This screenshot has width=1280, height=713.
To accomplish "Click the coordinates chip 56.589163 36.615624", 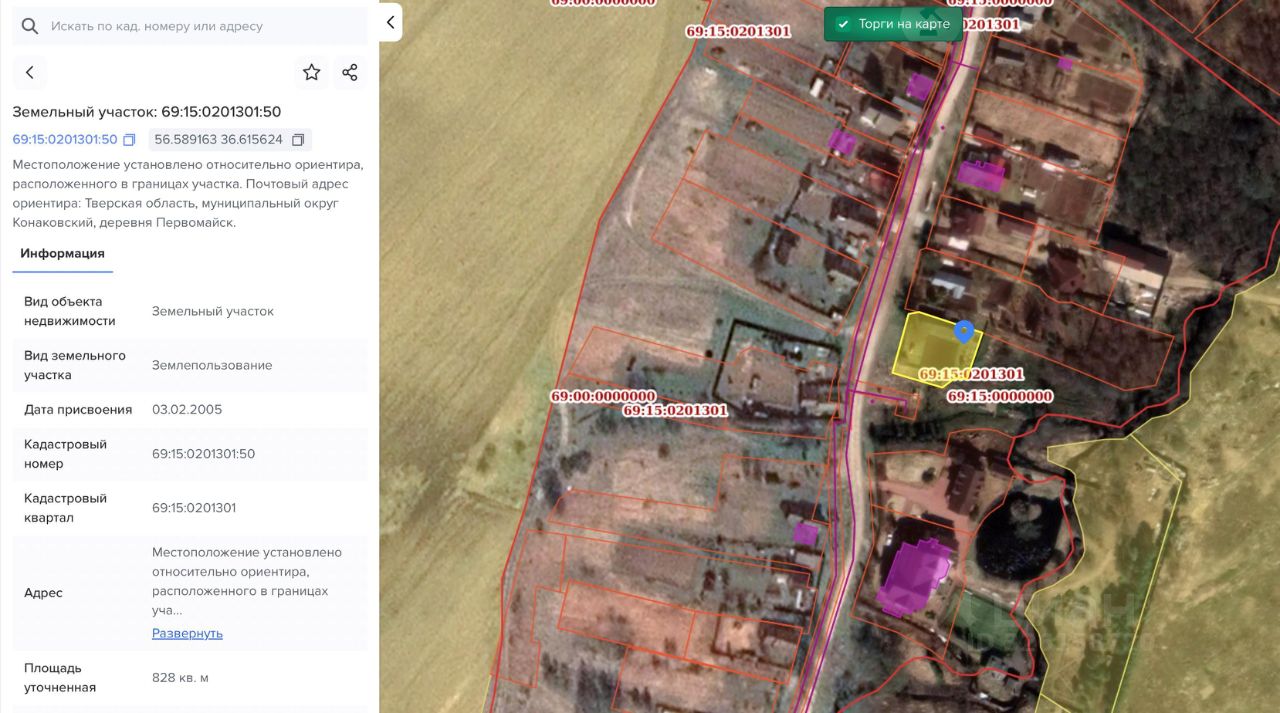I will click(218, 140).
